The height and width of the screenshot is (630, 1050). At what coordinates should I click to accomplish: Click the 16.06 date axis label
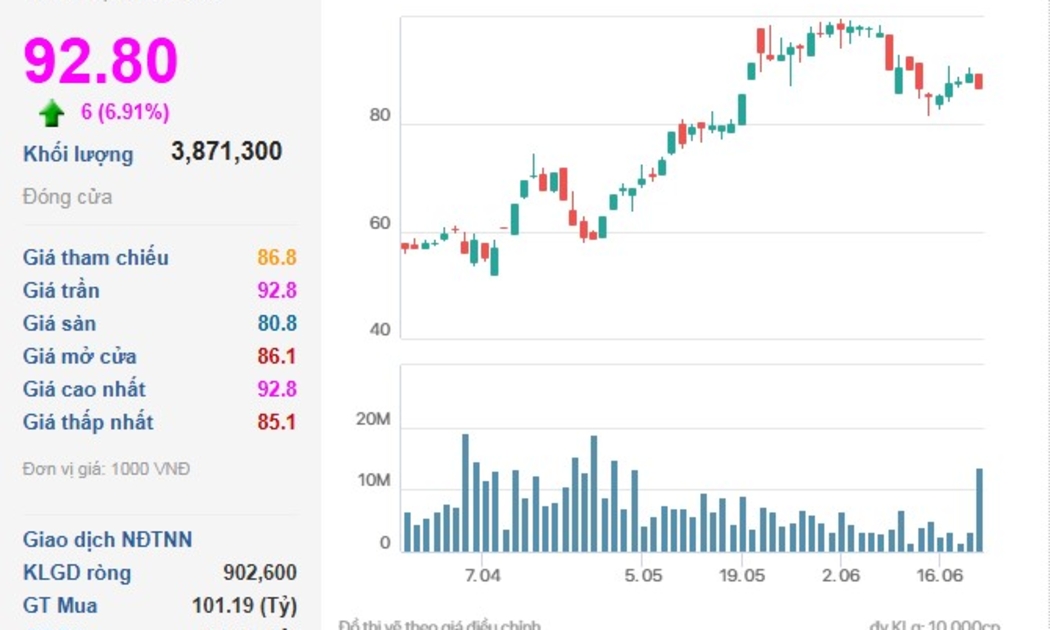[x=939, y=575]
